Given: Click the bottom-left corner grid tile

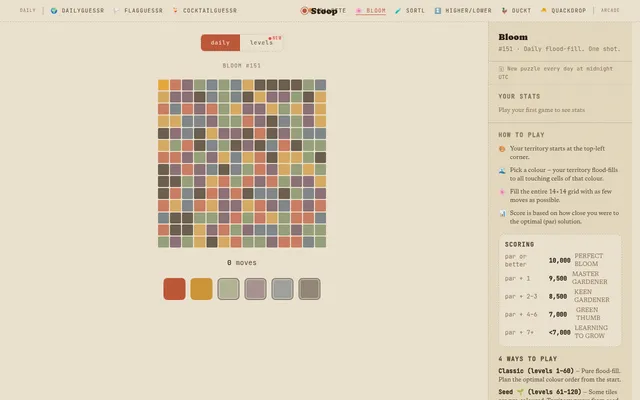Looking at the screenshot, I should point(164,242).
